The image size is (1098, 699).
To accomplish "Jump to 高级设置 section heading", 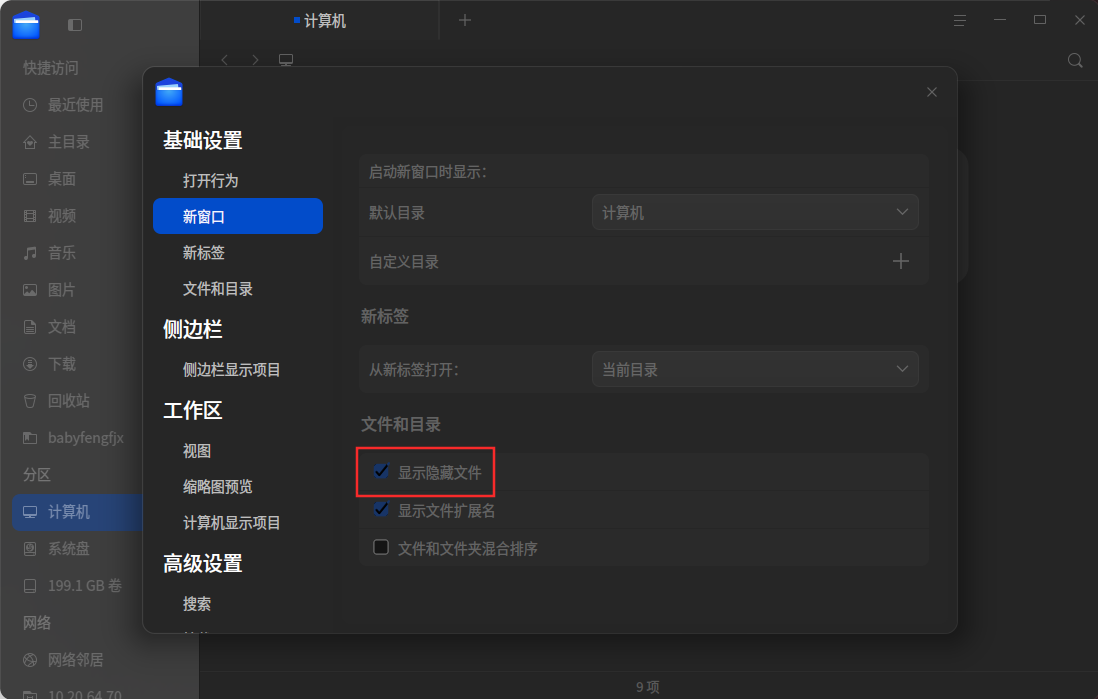I will pyautogui.click(x=203, y=564).
